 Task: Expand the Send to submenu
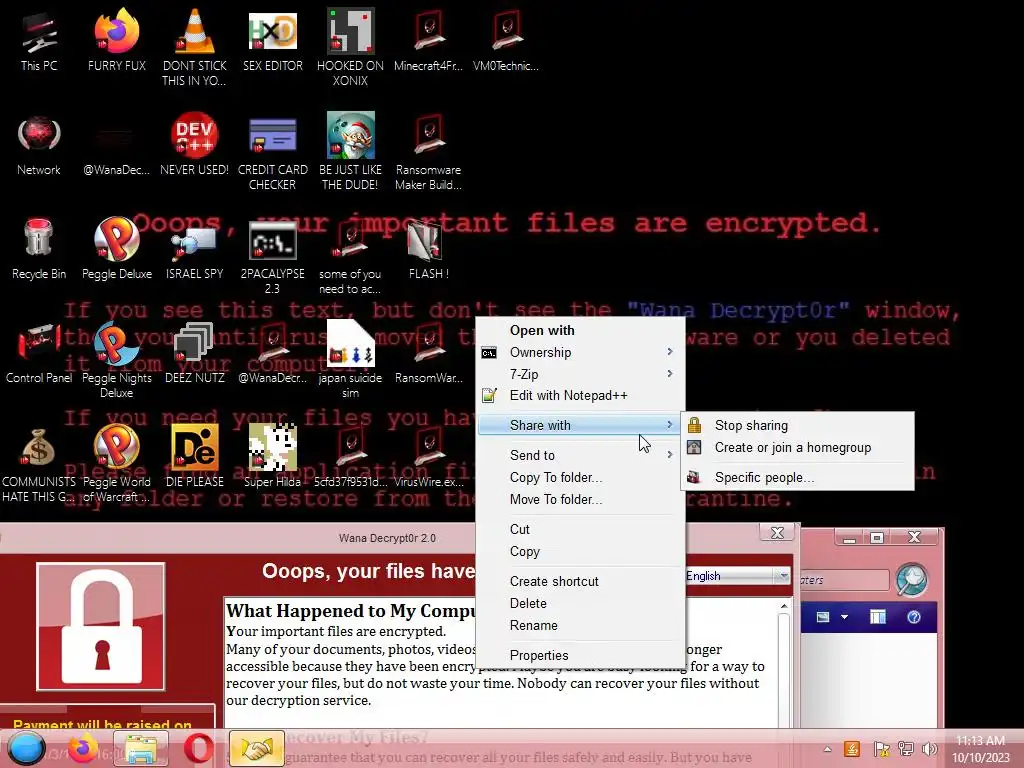coord(581,455)
